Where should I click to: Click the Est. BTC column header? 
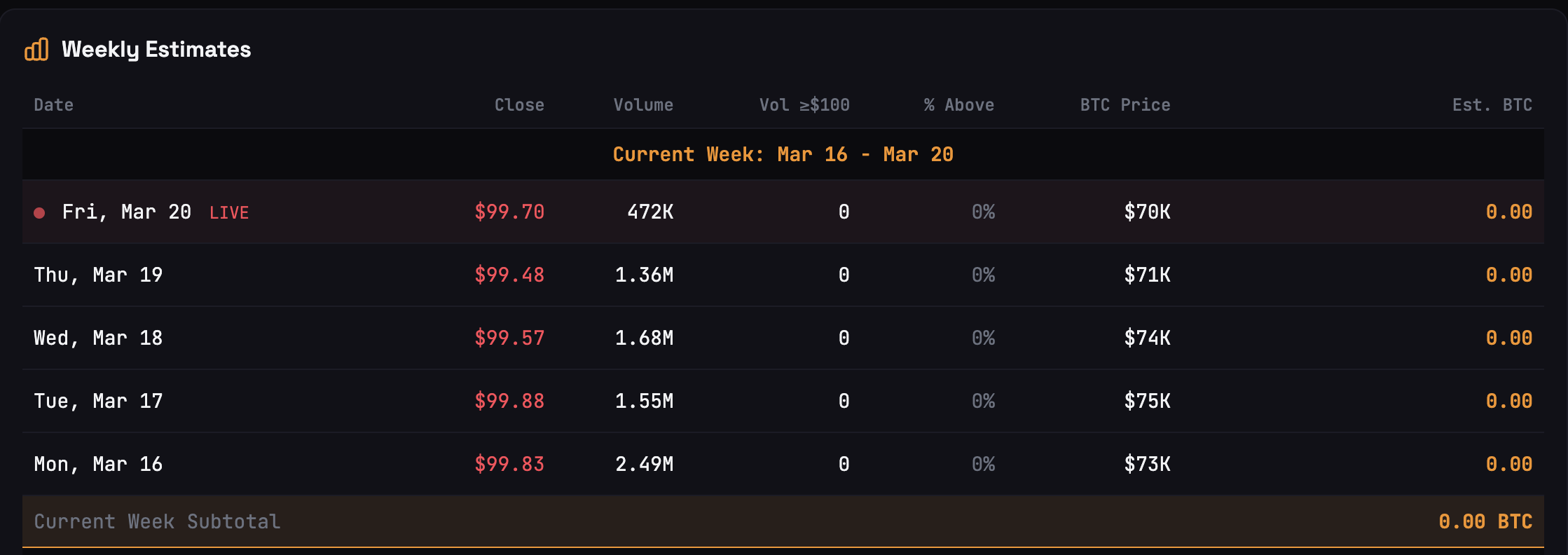1492,105
